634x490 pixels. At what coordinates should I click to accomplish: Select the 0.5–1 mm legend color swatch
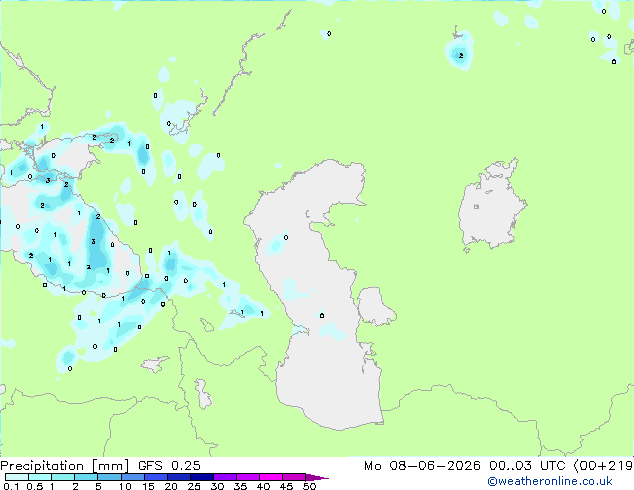point(40,477)
